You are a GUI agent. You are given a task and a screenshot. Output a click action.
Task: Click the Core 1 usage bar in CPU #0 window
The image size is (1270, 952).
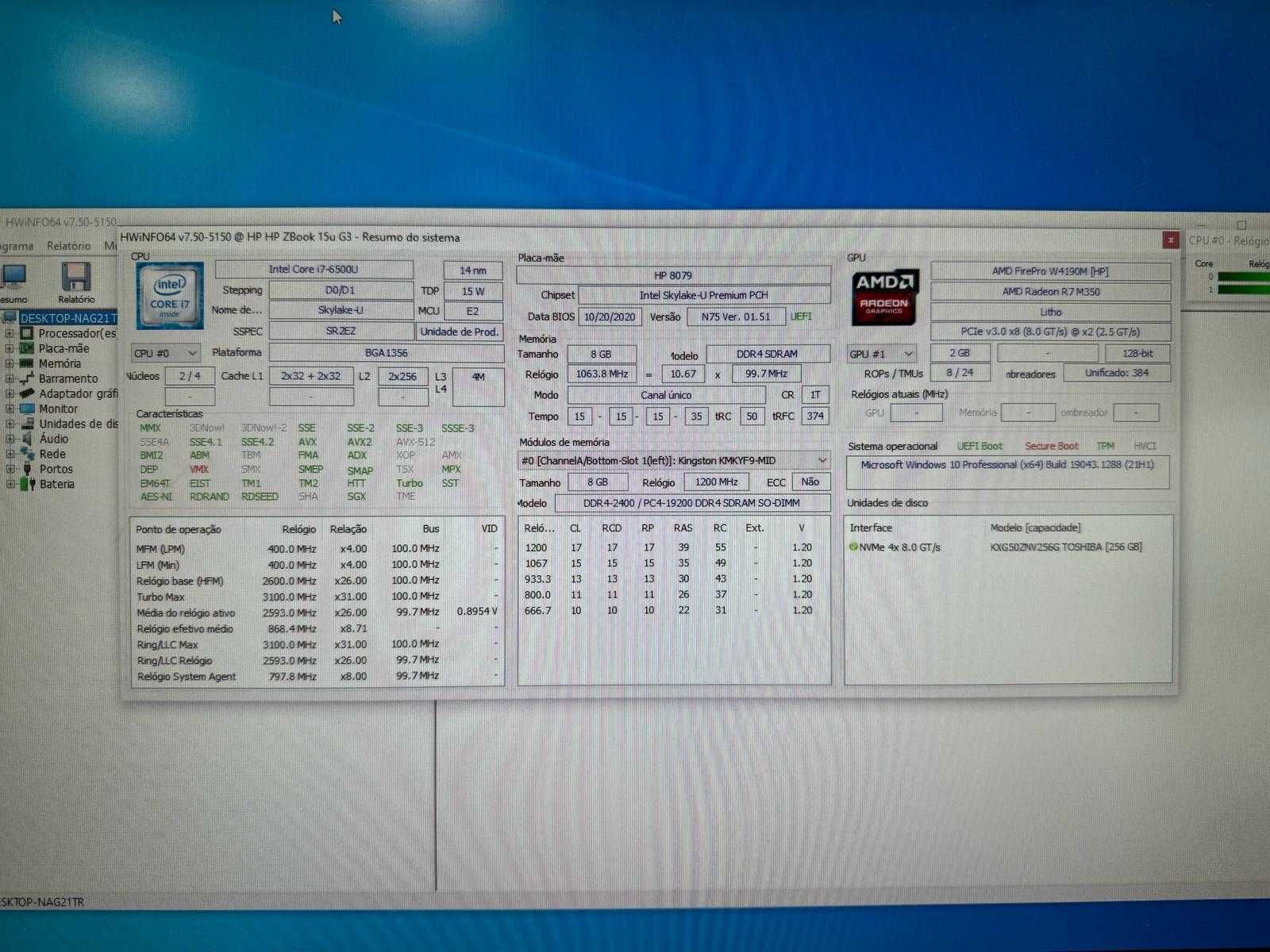[x=1243, y=290]
